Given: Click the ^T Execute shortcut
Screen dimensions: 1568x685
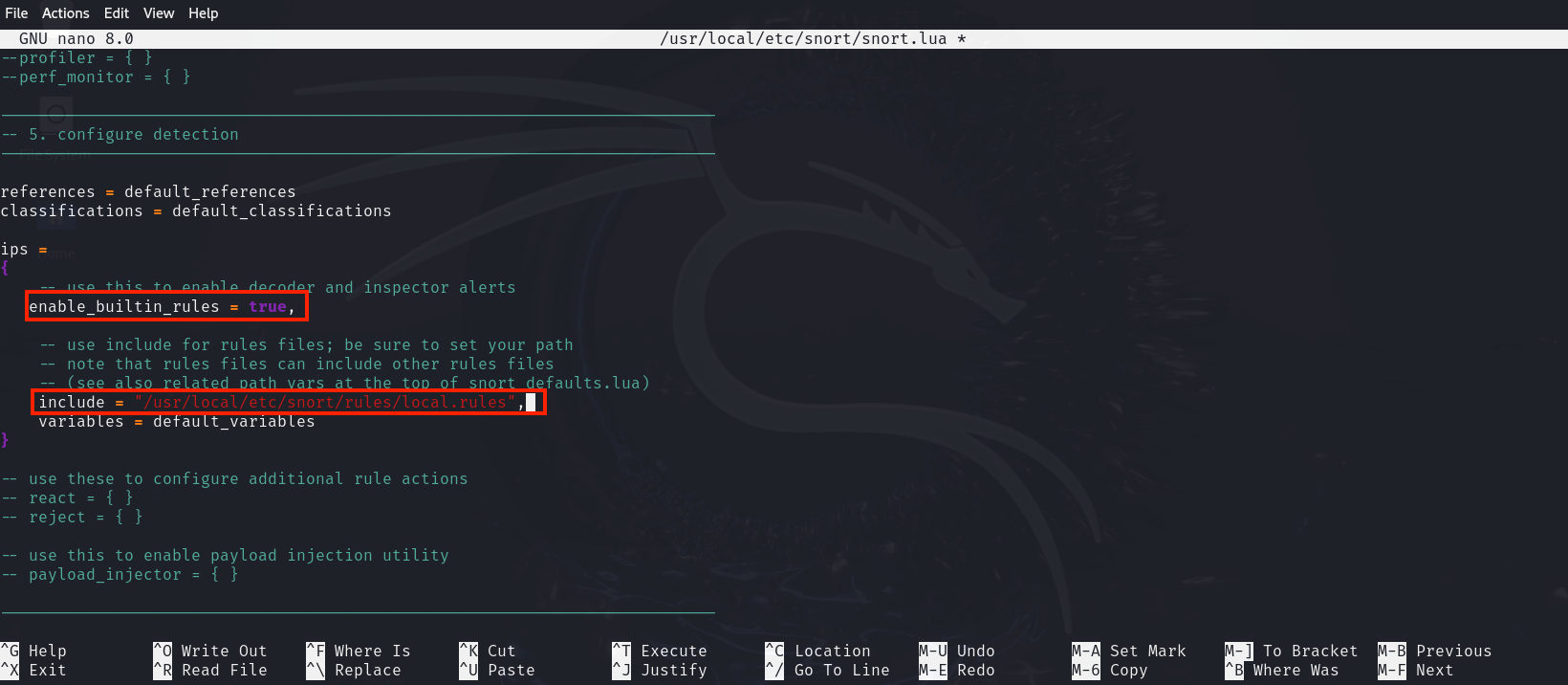Looking at the screenshot, I should pyautogui.click(x=660, y=651).
